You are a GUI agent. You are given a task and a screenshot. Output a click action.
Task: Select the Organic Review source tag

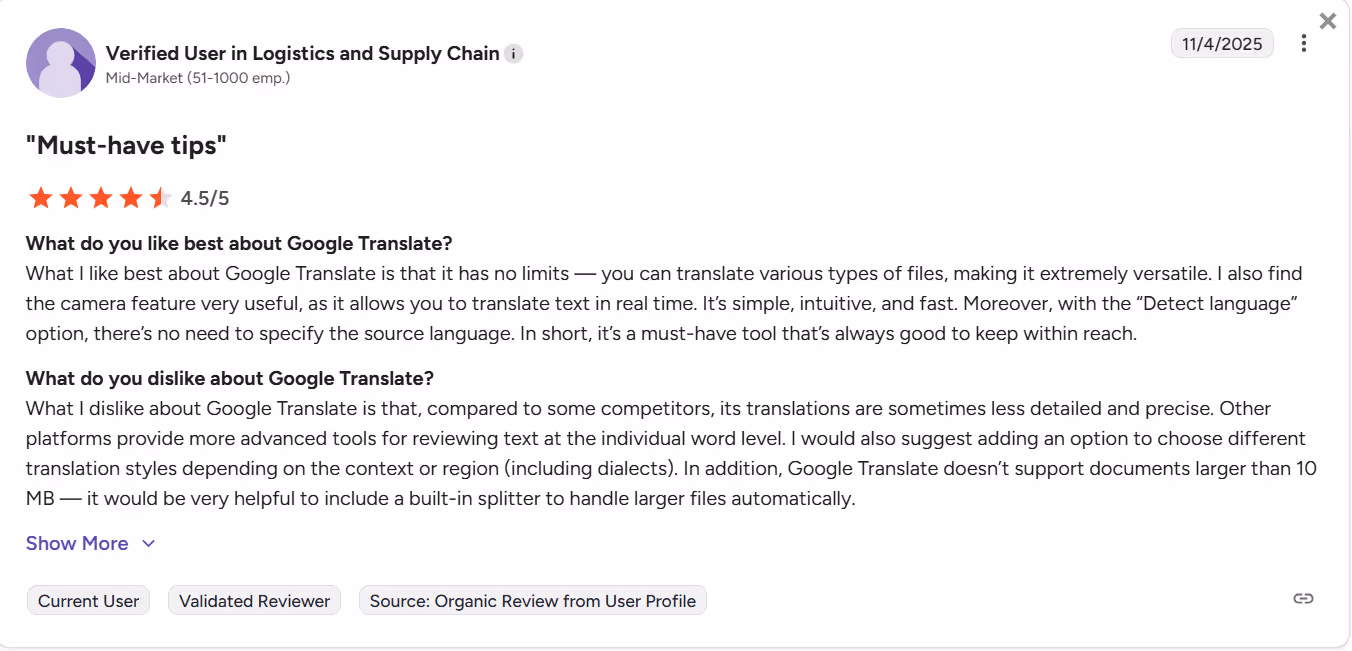pyautogui.click(x=532, y=600)
